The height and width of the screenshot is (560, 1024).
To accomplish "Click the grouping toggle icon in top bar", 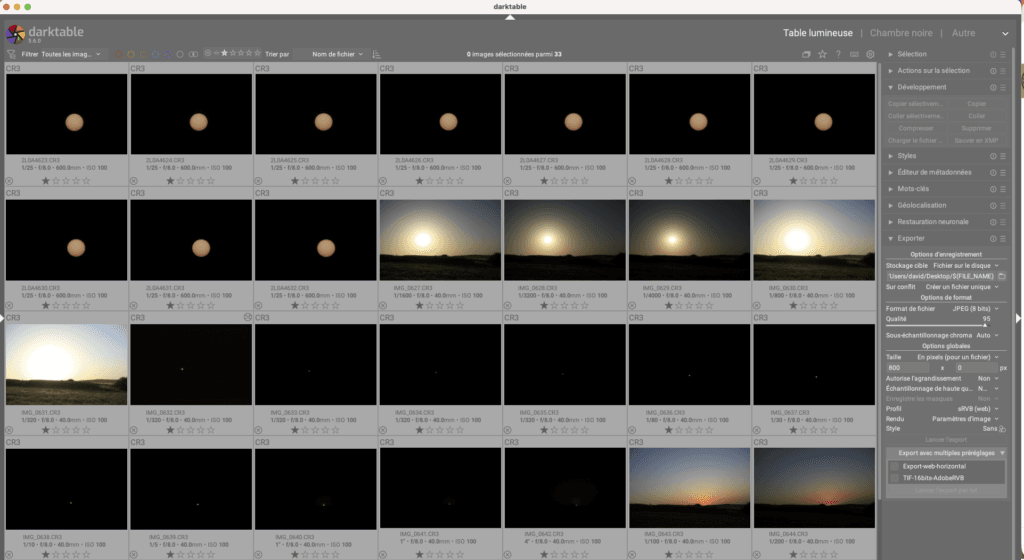I will (x=806, y=54).
